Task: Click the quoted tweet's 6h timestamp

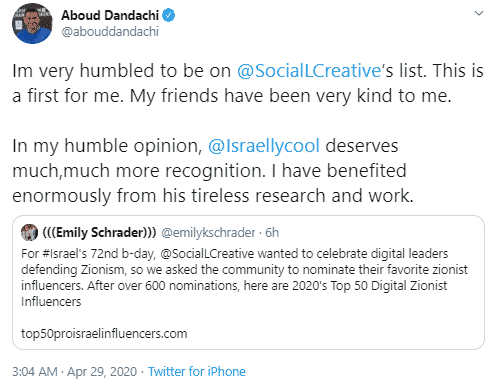Action: point(272,232)
